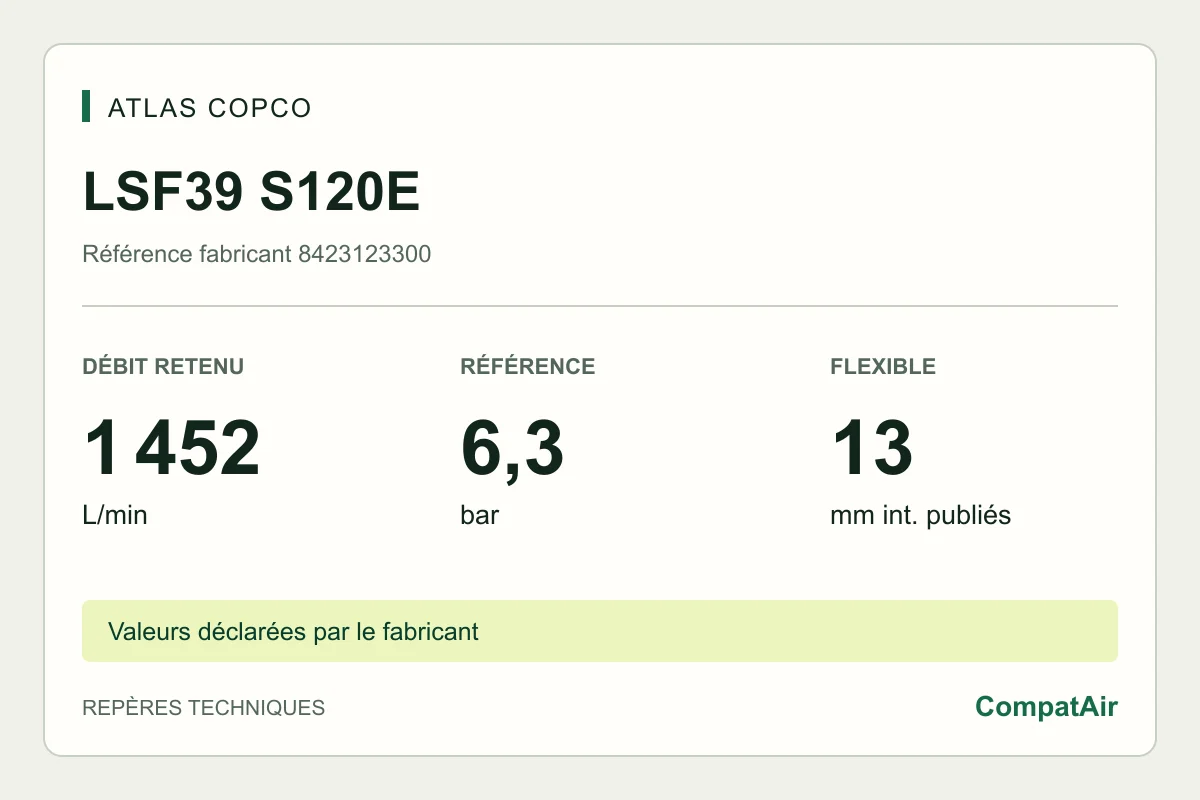Click the LSF39 S120E product title
This screenshot has height=800, width=1200.
[251, 192]
